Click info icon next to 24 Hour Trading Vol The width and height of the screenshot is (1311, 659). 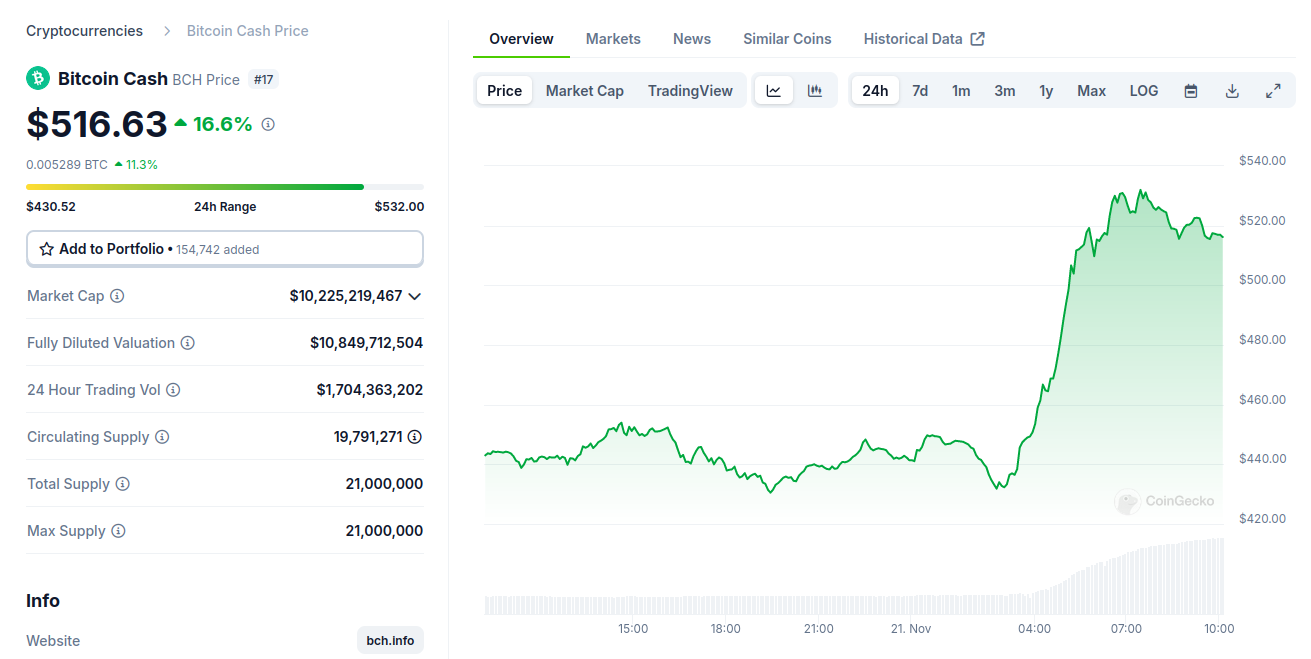coord(173,390)
